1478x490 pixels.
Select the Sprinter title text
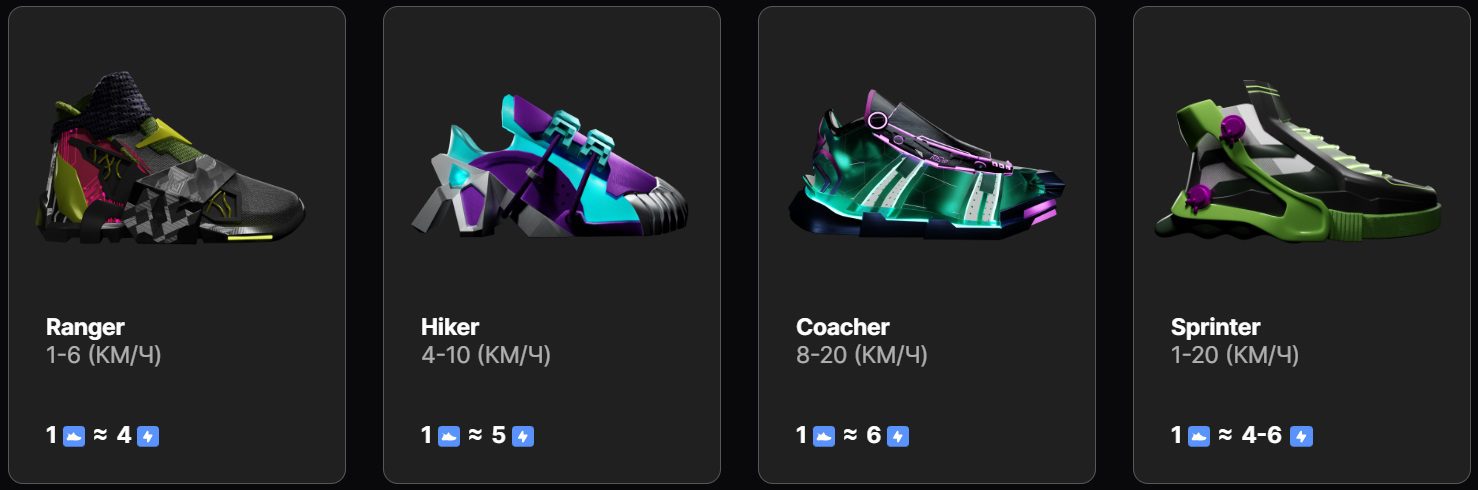pos(1216,327)
